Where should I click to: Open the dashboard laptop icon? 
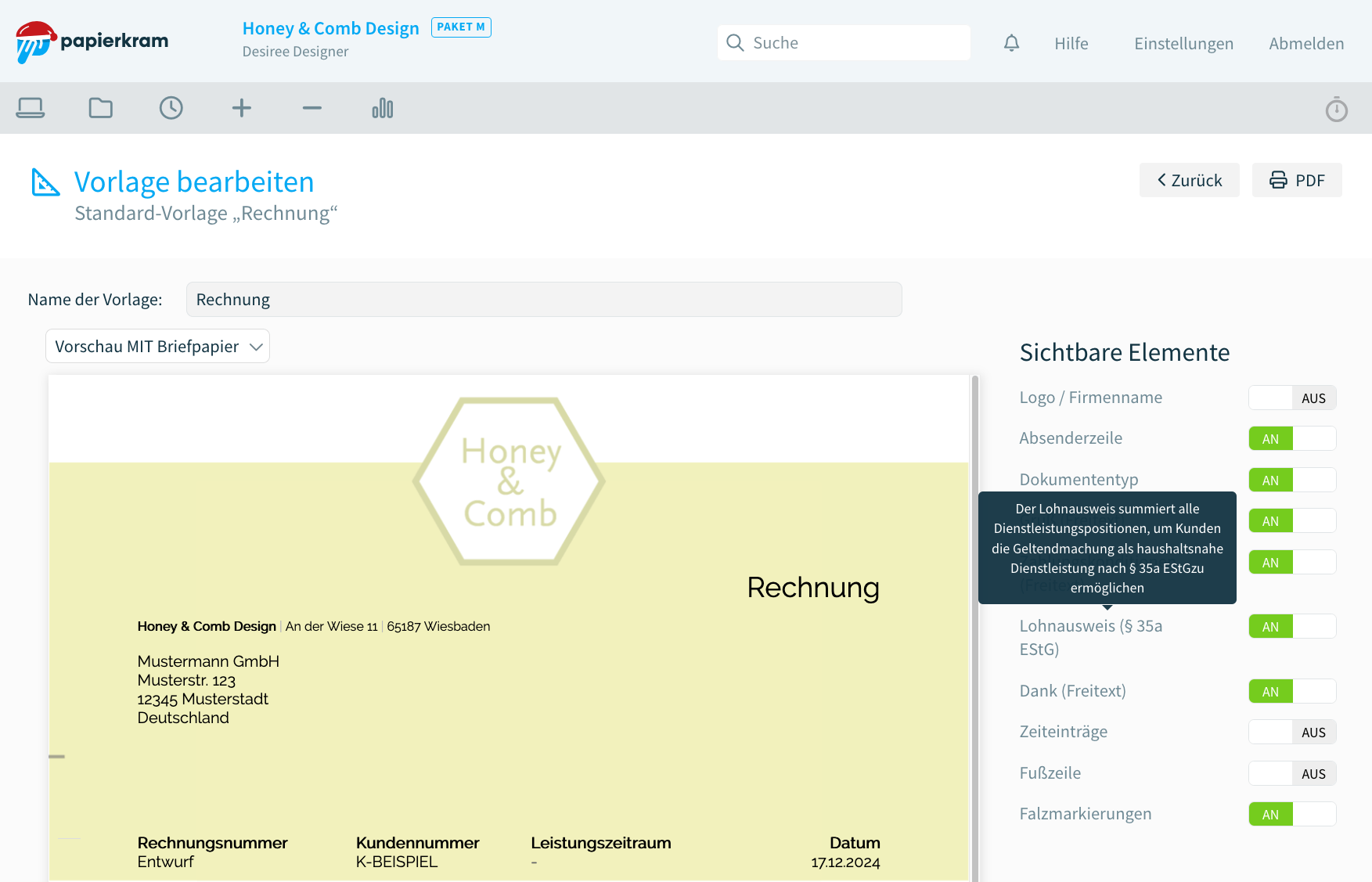31,108
